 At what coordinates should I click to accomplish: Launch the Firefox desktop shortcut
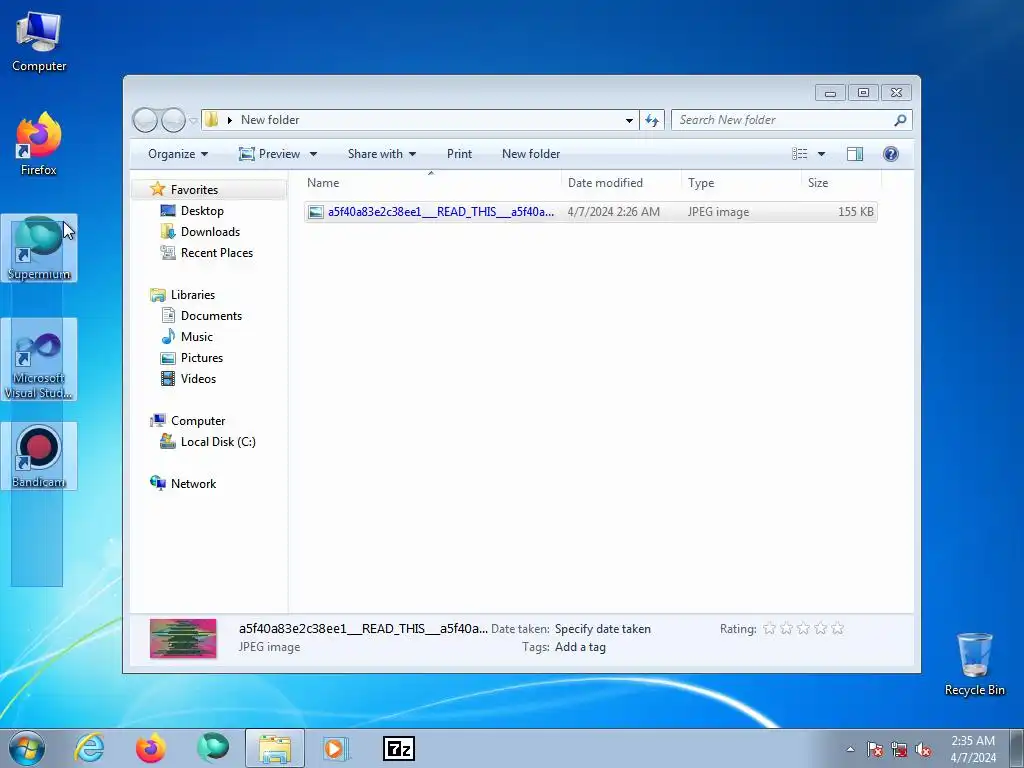[x=39, y=144]
